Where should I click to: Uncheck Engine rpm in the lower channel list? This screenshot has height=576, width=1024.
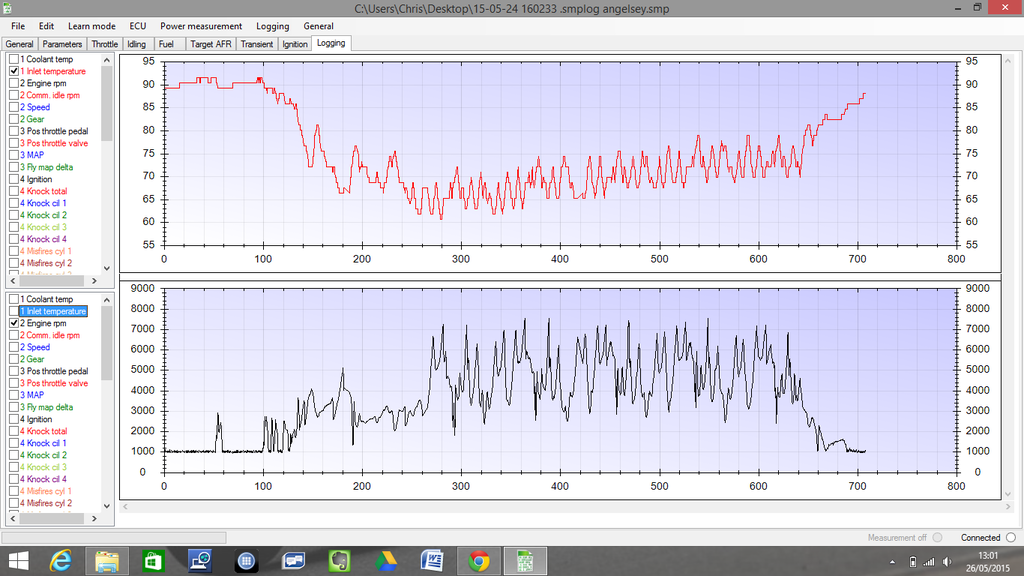coord(14,324)
